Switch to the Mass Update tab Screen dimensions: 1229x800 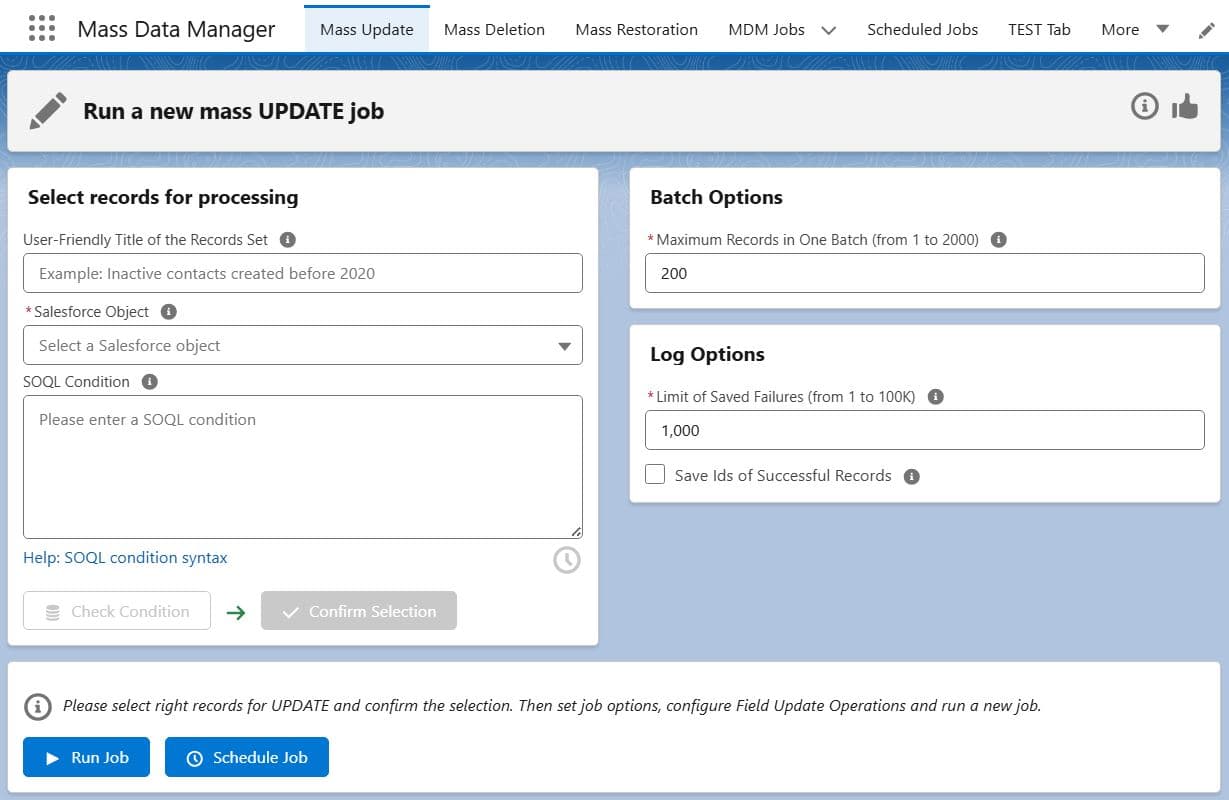coord(367,29)
